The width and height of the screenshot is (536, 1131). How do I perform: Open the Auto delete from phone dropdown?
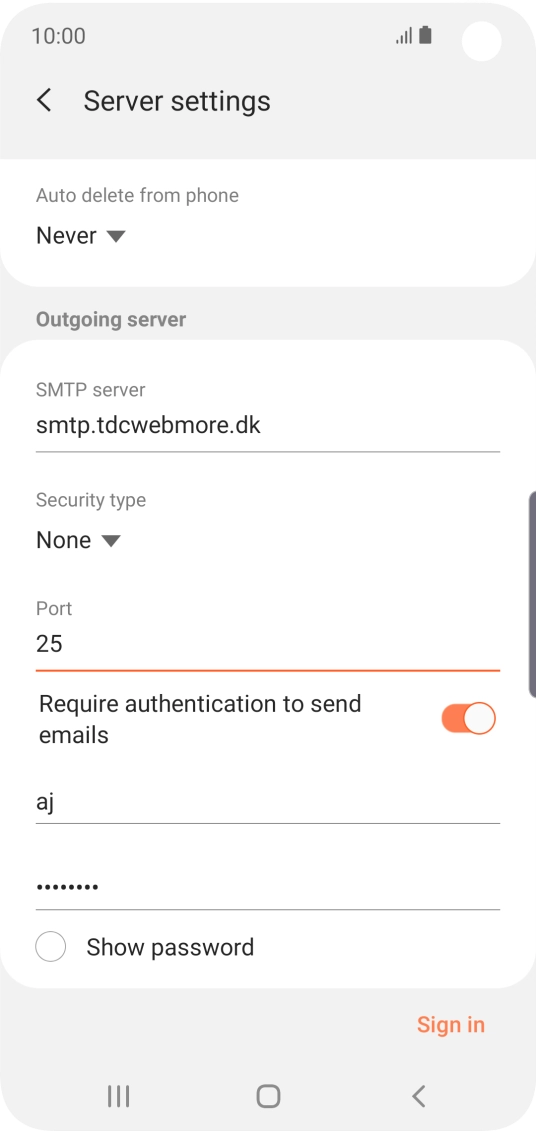point(81,236)
